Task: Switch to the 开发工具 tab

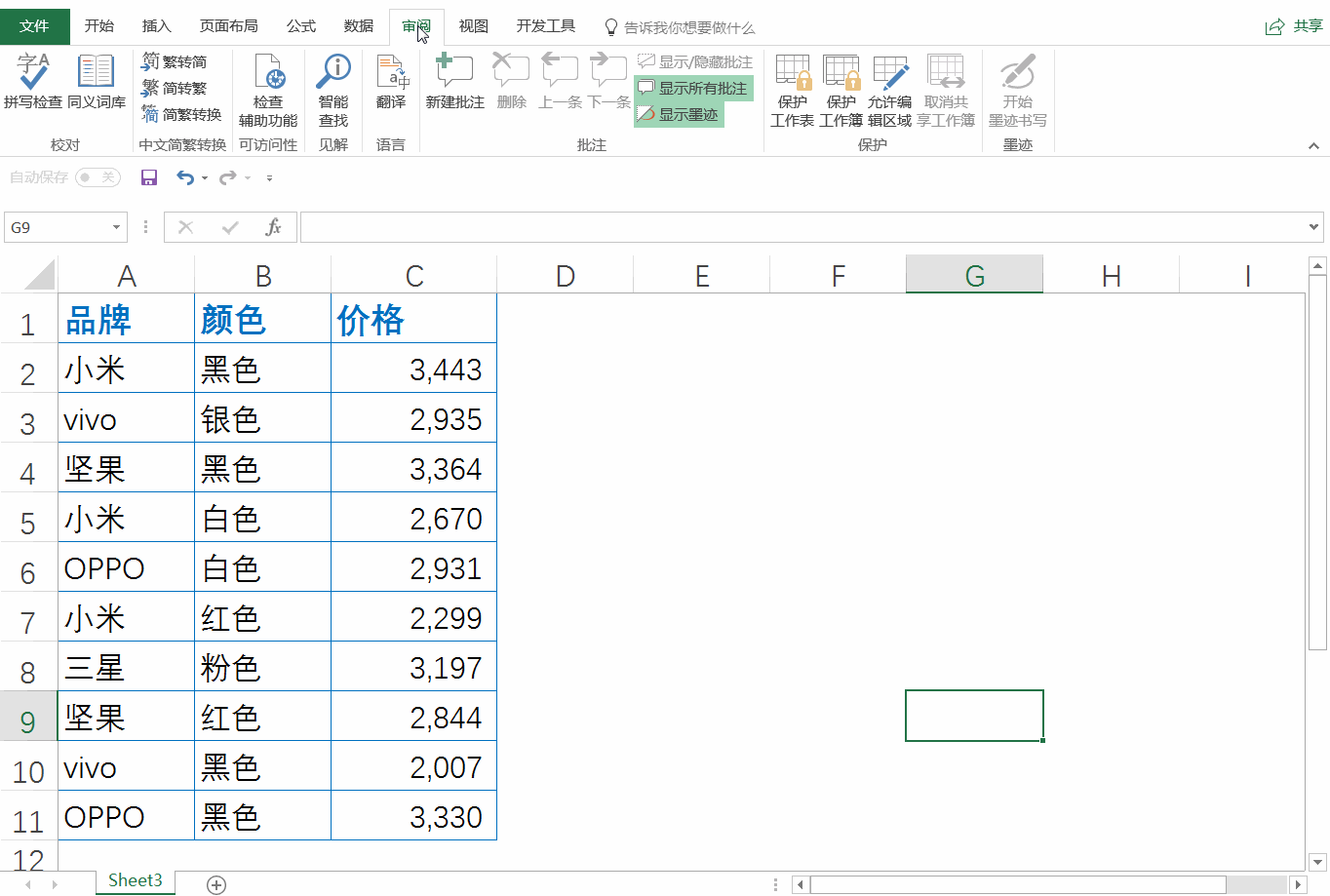Action: pos(546,26)
